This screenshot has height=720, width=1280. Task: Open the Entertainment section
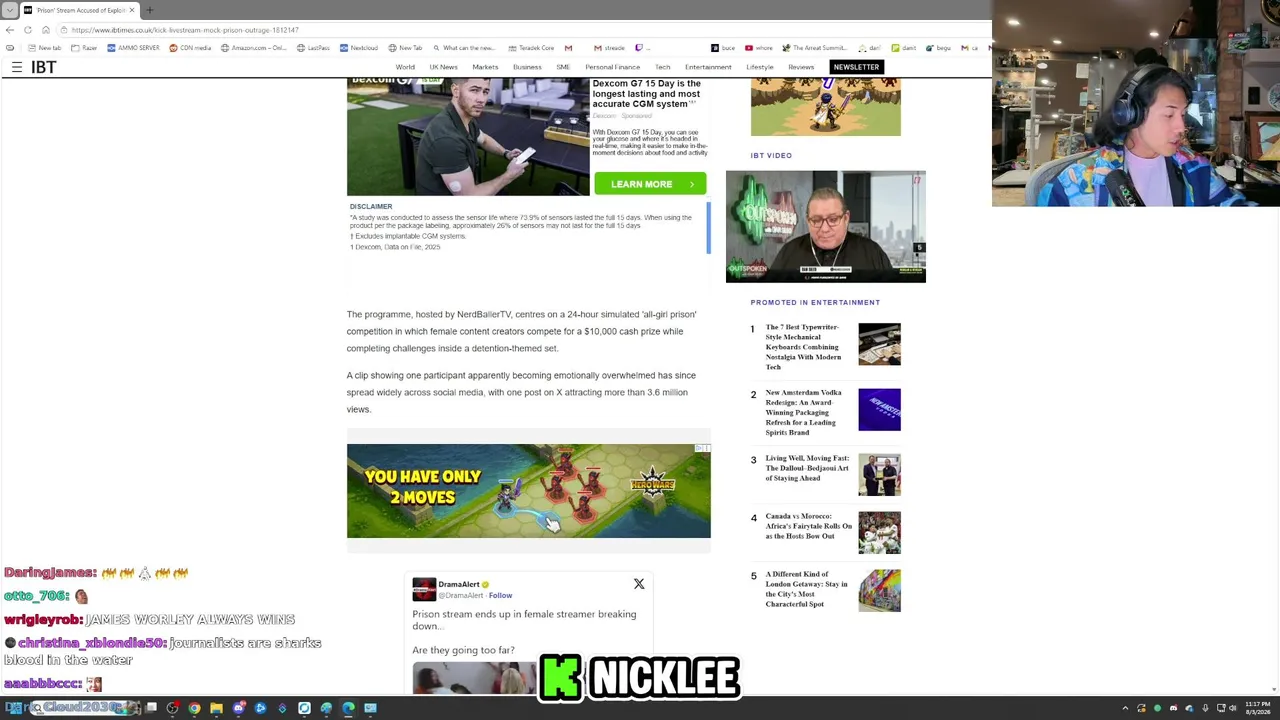click(708, 67)
